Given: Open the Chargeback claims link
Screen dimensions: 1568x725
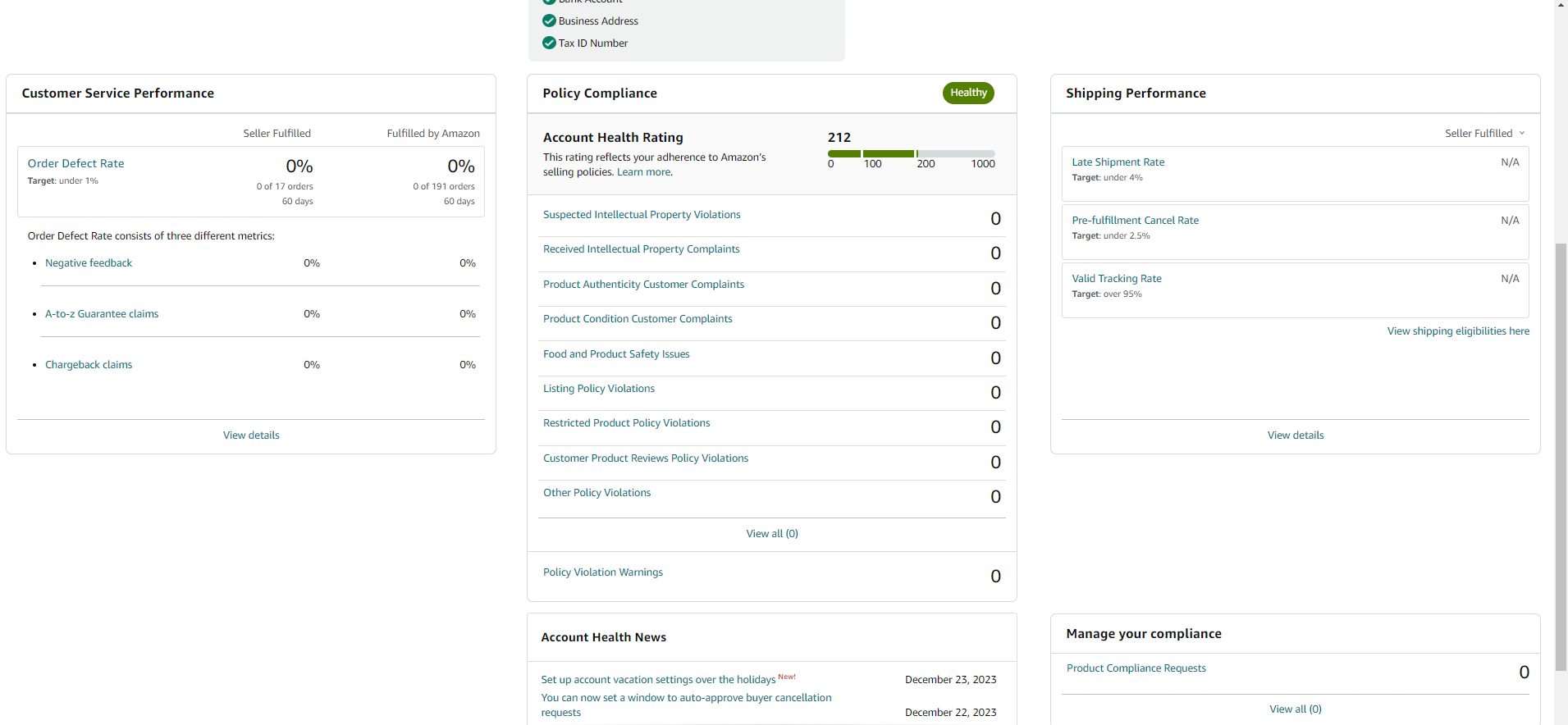Looking at the screenshot, I should (x=89, y=365).
